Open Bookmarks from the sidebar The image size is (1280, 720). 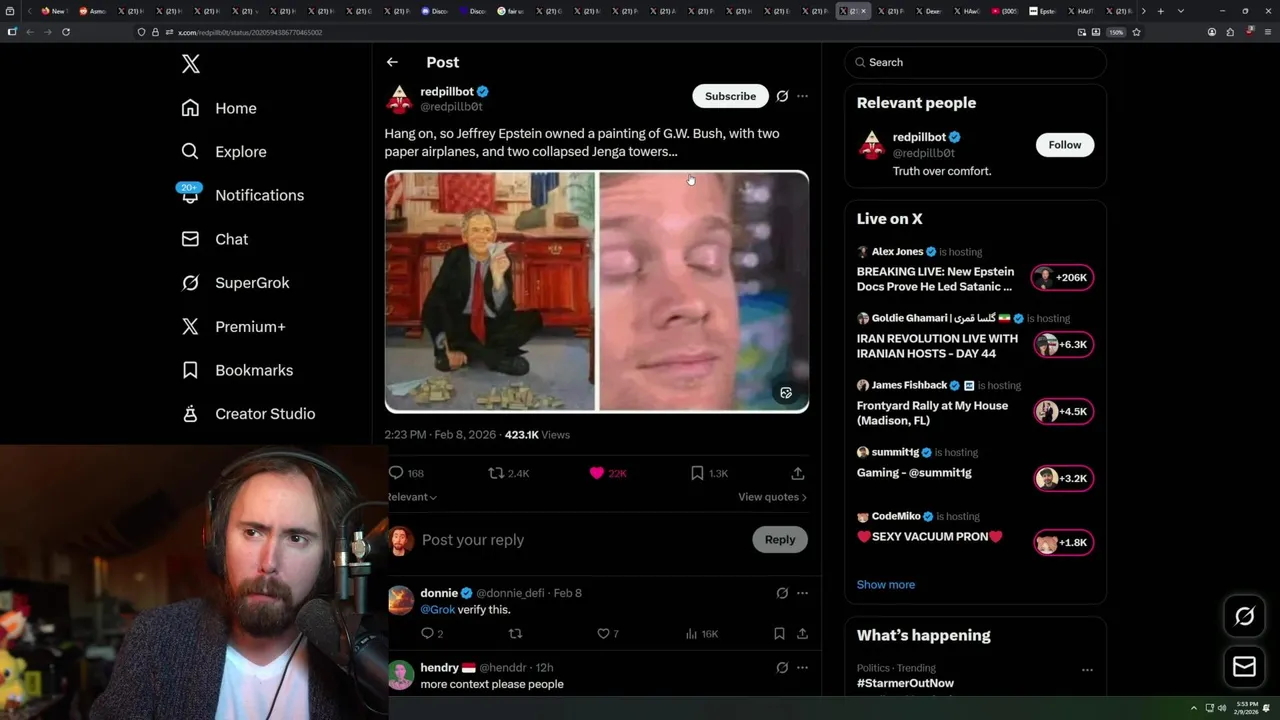237,370
